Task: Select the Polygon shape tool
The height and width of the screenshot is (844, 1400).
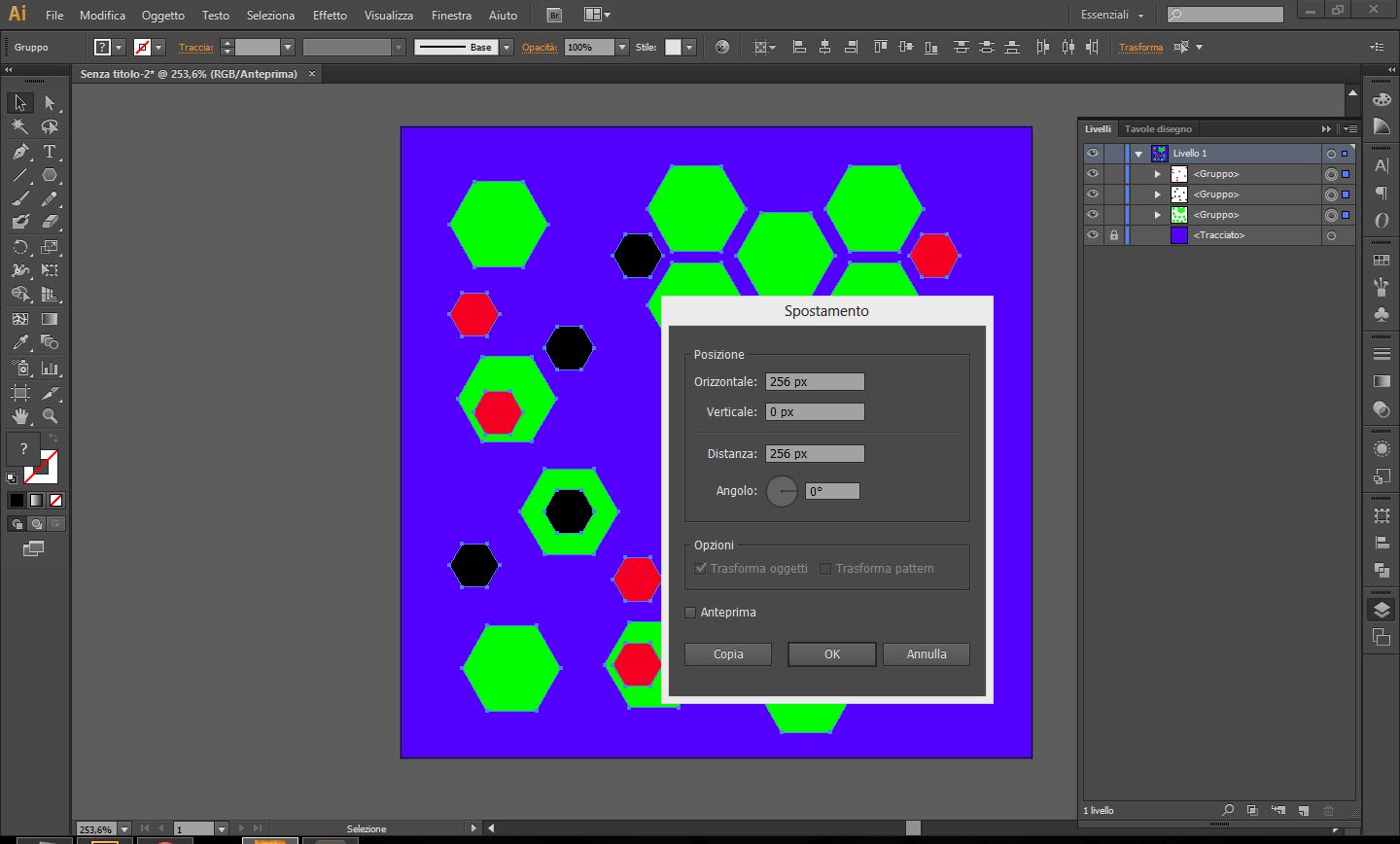Action: tap(50, 176)
